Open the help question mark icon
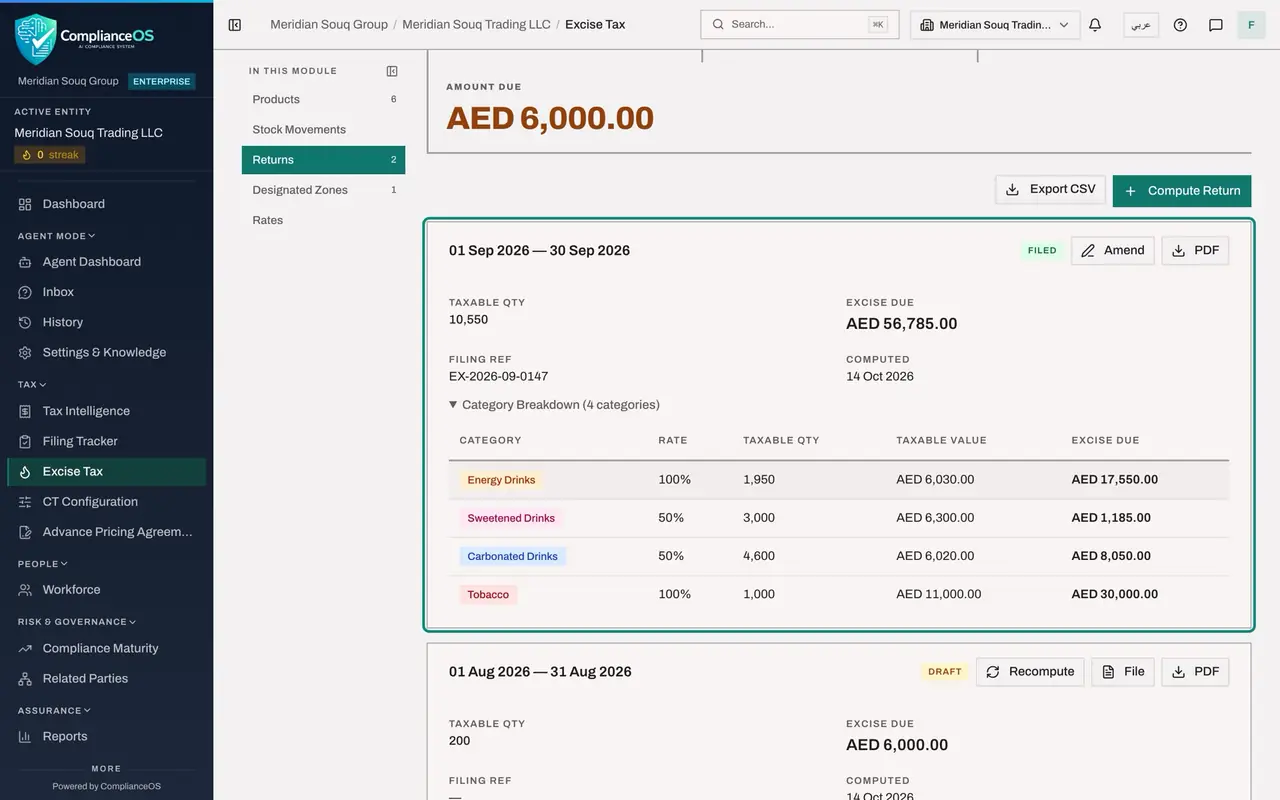 (1180, 25)
